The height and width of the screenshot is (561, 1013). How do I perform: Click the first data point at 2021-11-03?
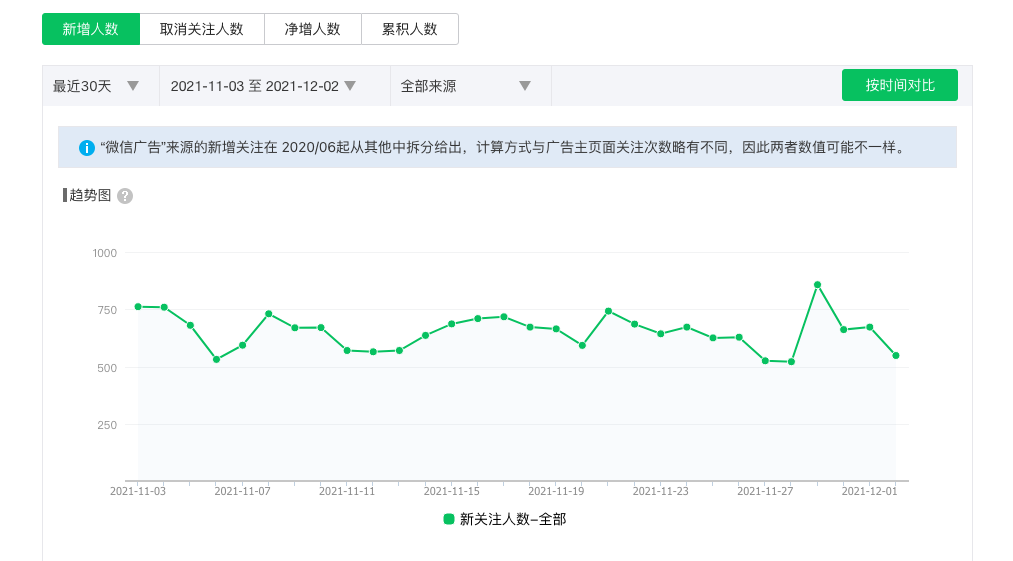[138, 306]
